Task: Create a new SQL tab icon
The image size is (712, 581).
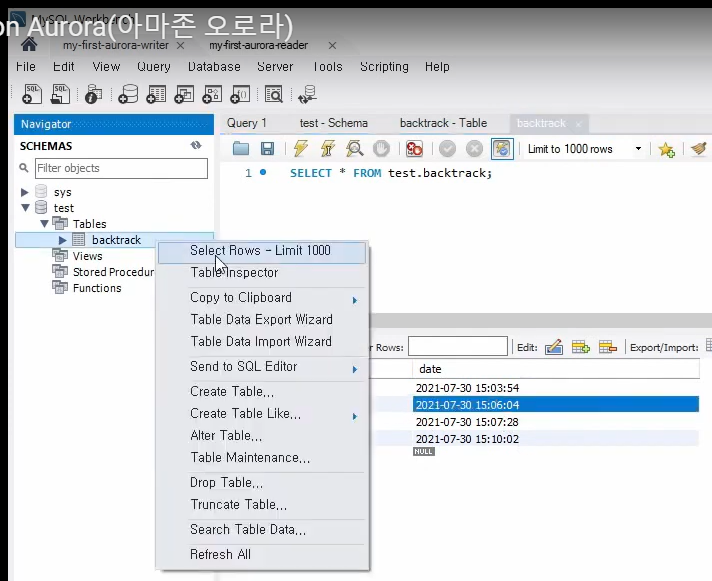Action: (x=32, y=94)
